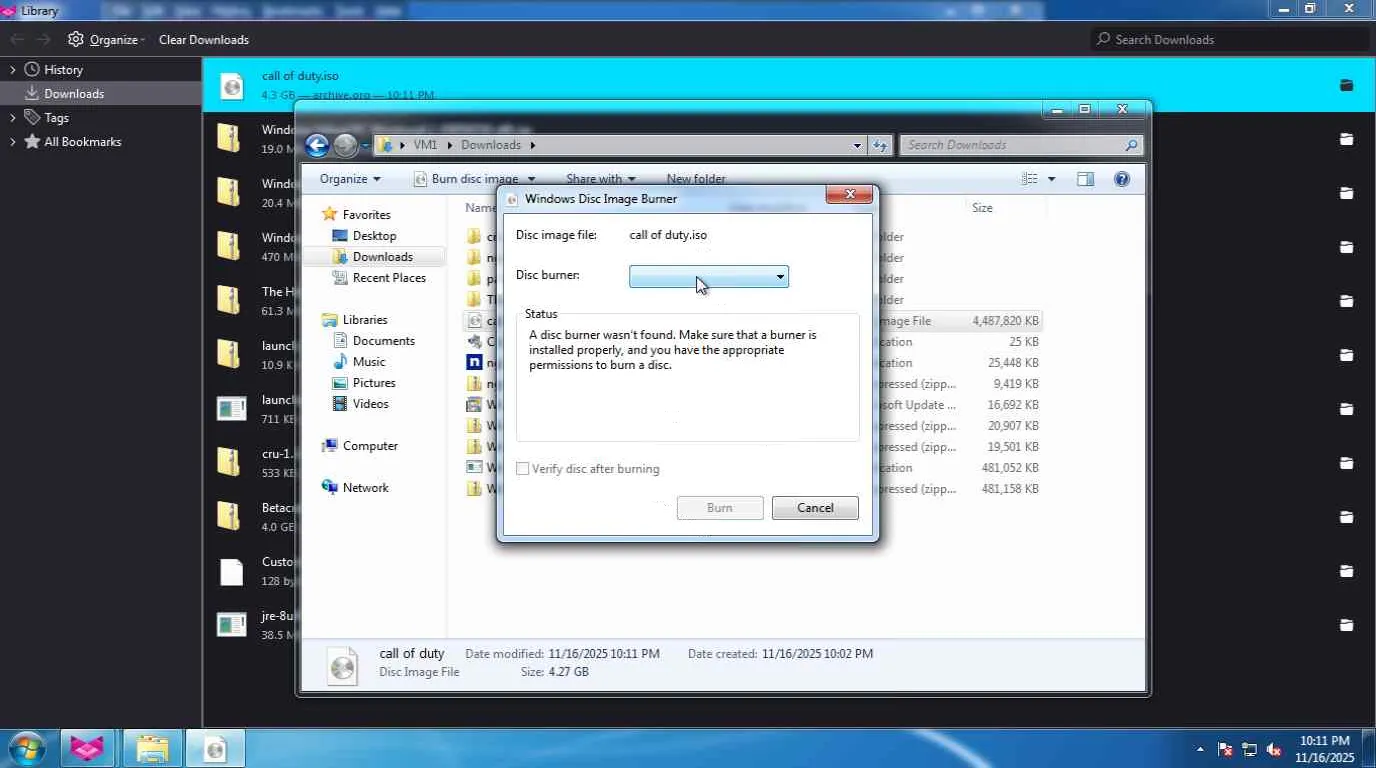Open Videos library in Explorer navigation pane
Screen dimensions: 1376x768
pyautogui.click(x=370, y=404)
